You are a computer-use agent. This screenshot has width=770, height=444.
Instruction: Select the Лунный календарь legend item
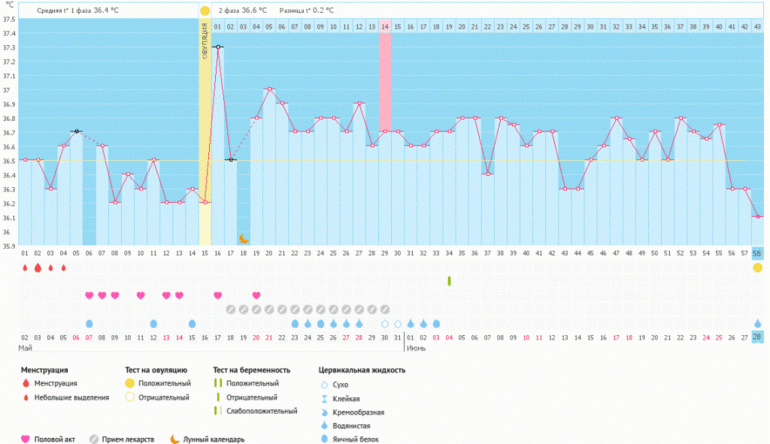tap(209, 438)
